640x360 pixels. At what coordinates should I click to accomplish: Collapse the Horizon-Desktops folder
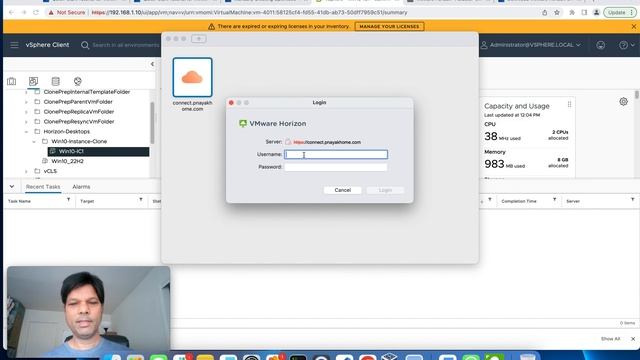[x=27, y=132]
